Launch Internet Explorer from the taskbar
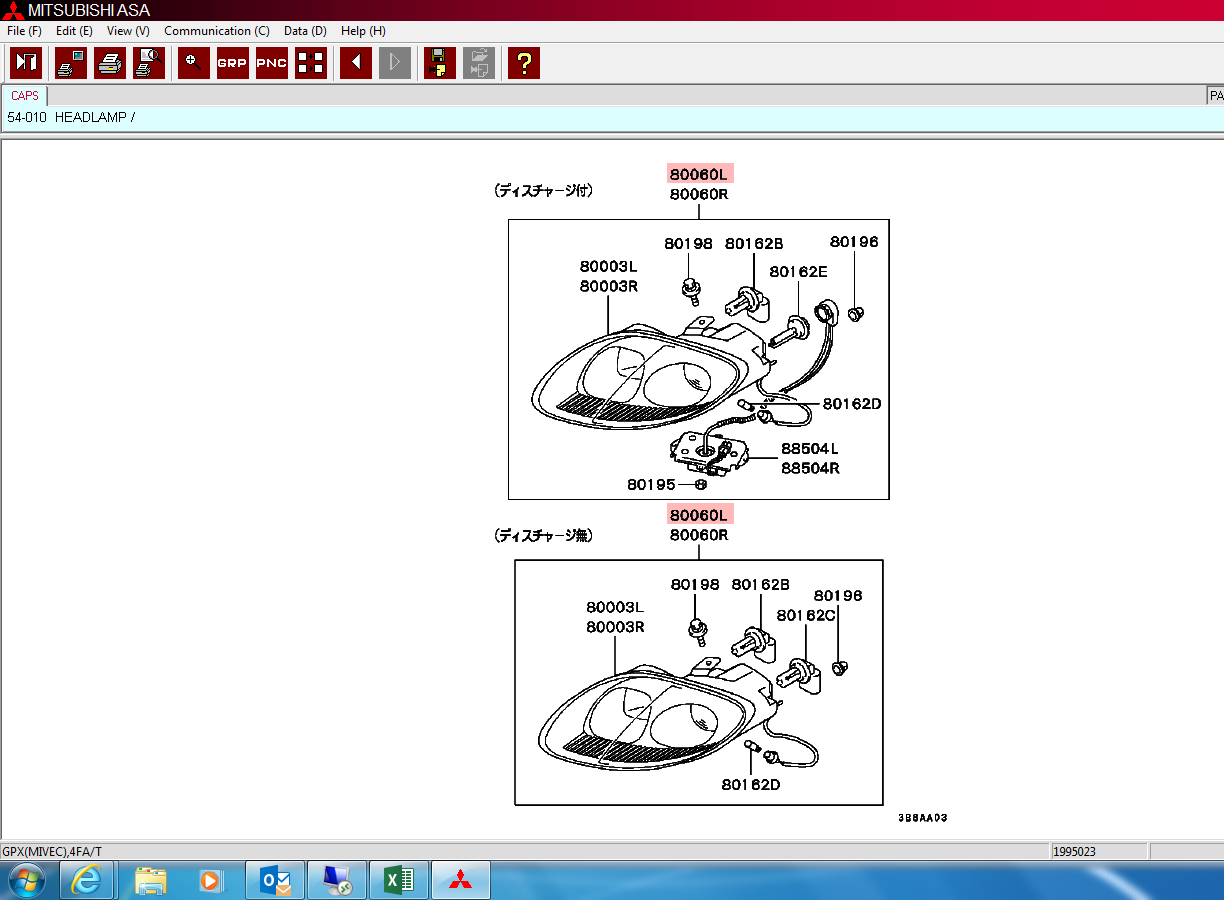1224x900 pixels. [87, 880]
